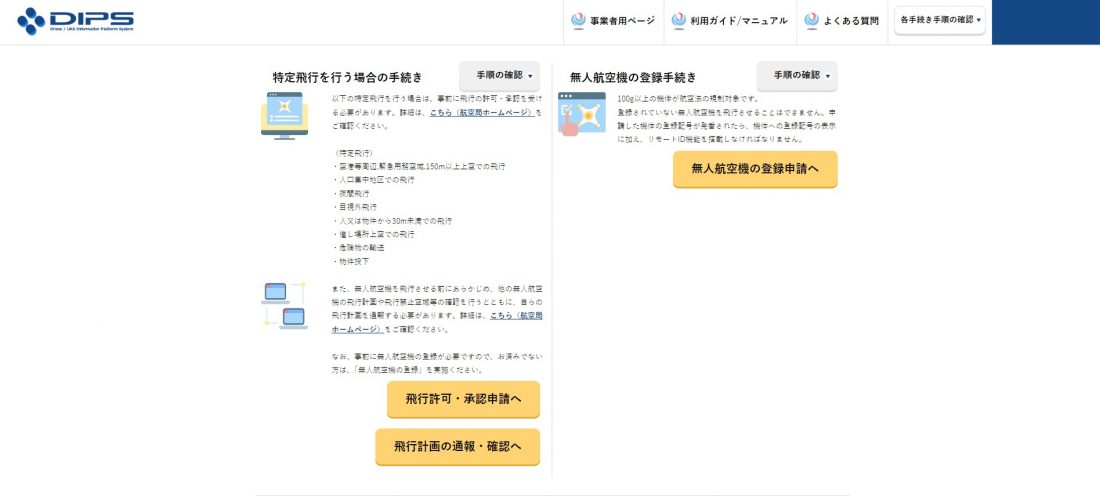This screenshot has width=1100, height=498.
Task: Click the 無人航空機の登録申請へ button
Action: (755, 169)
